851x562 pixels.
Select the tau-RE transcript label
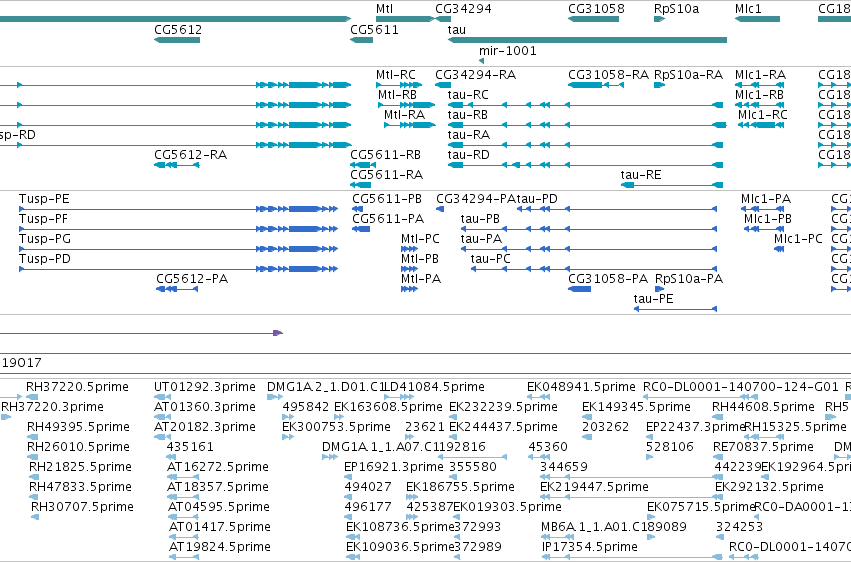(640, 175)
